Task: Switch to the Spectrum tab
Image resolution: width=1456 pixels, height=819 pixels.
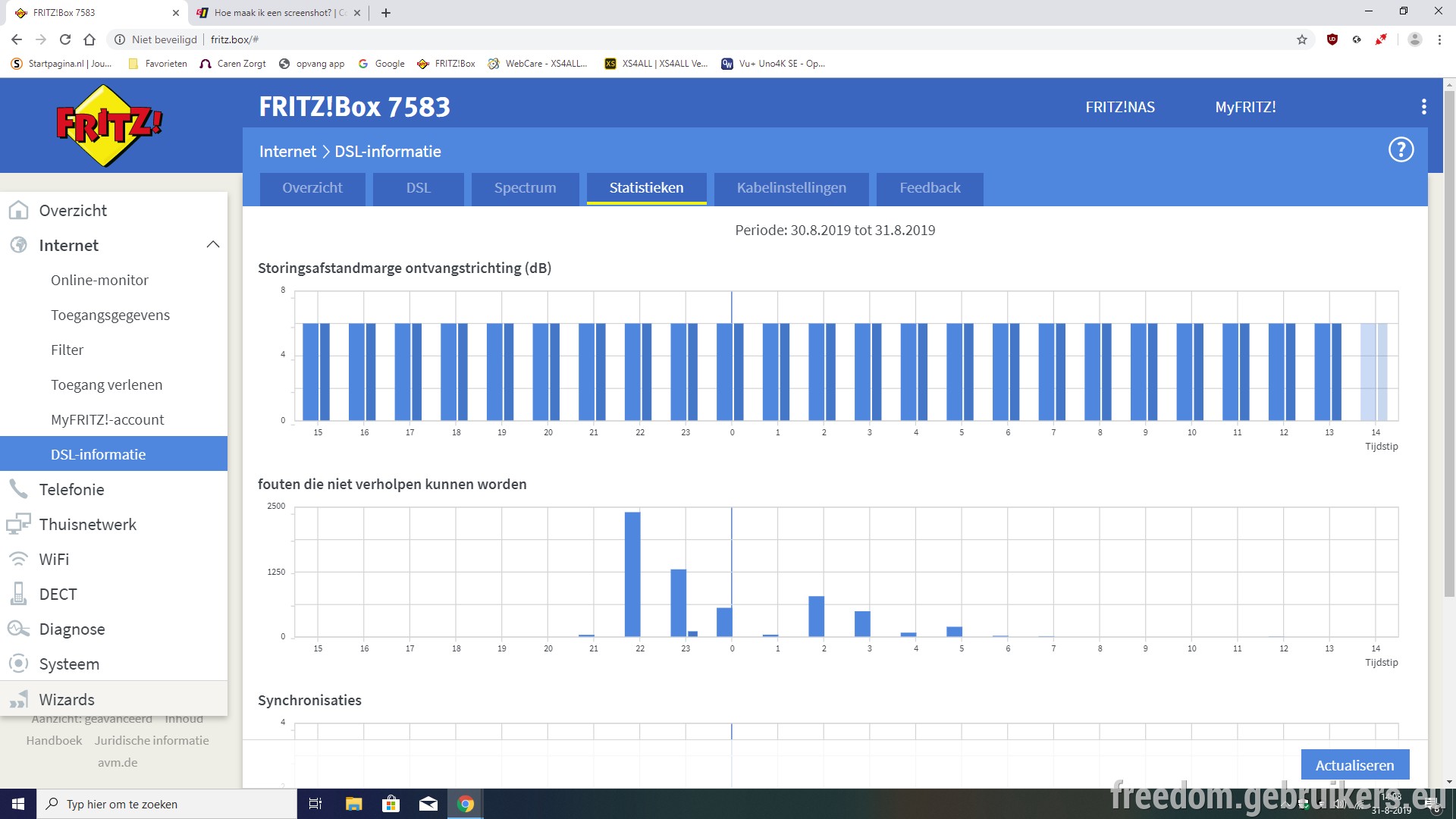Action: pyautogui.click(x=525, y=188)
